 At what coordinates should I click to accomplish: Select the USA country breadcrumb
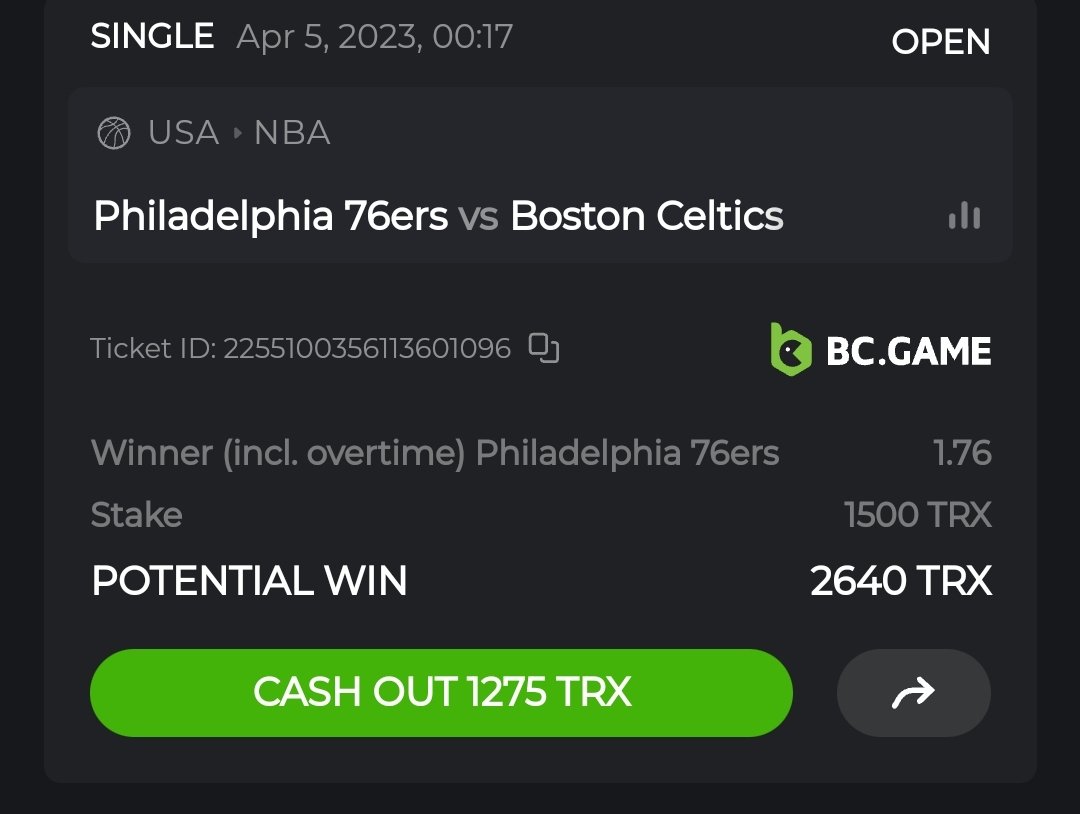(183, 133)
